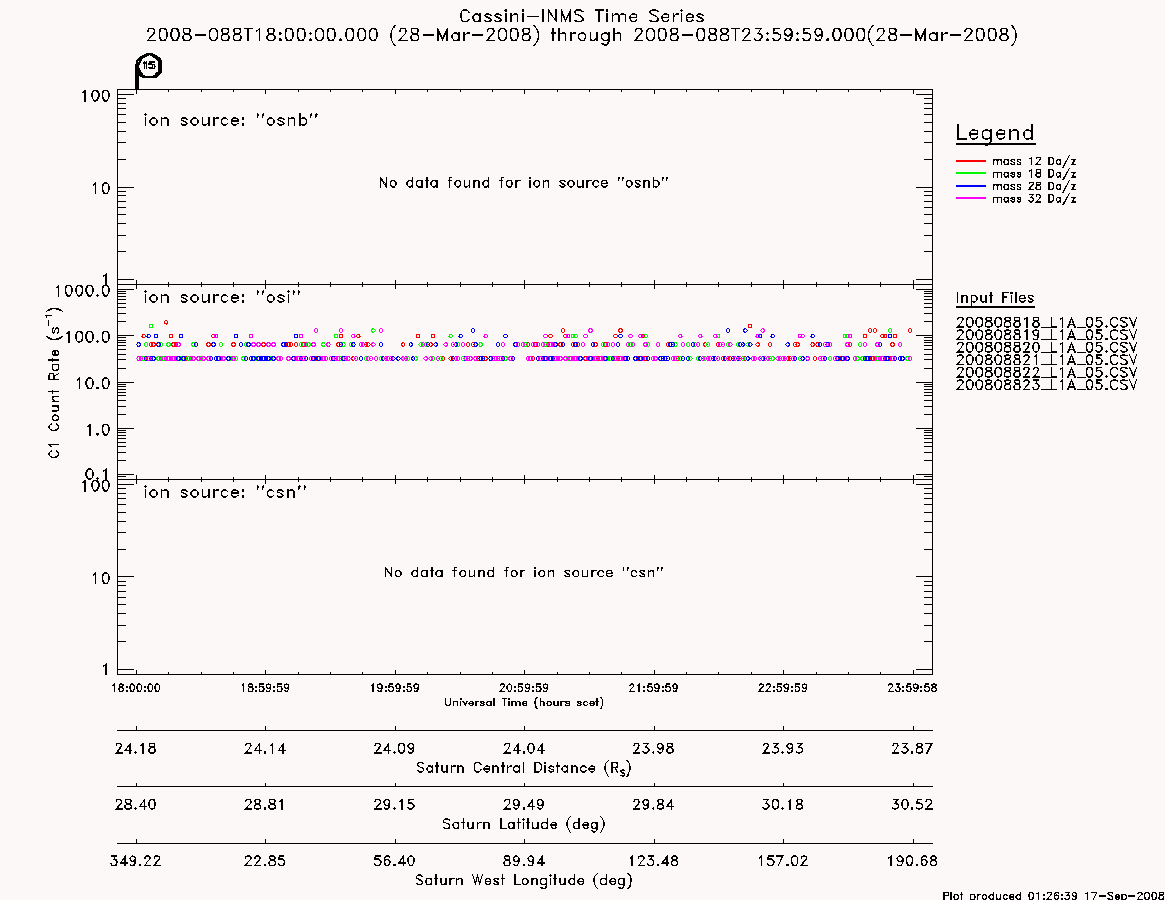Click the 349.22 longitude value
Screen dimensions: 1165x900
point(136,861)
